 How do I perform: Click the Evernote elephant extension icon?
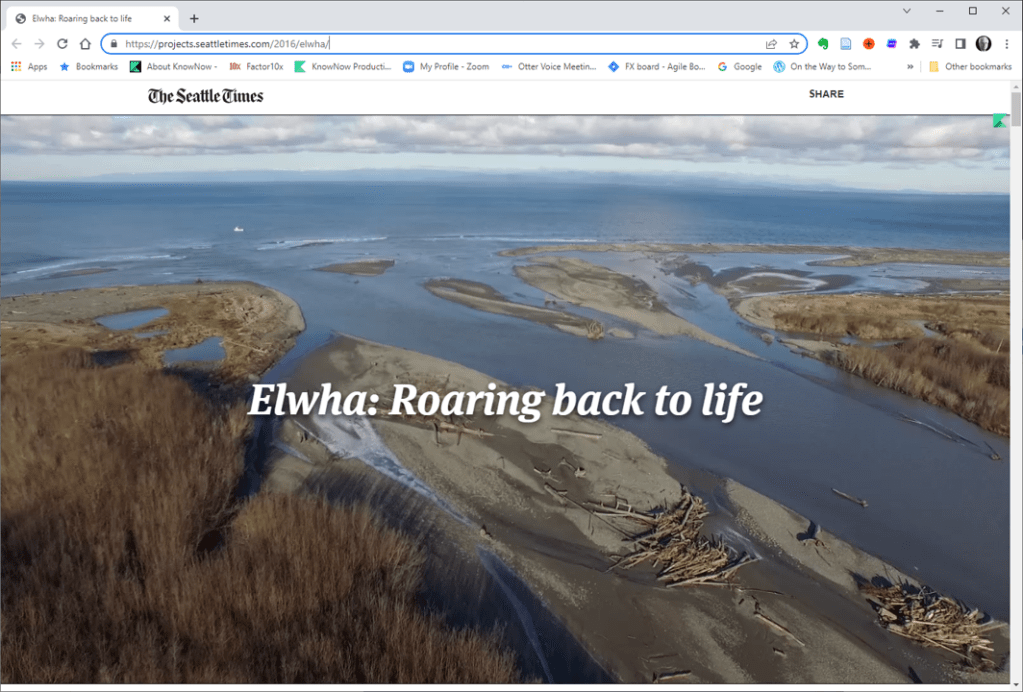(823, 44)
